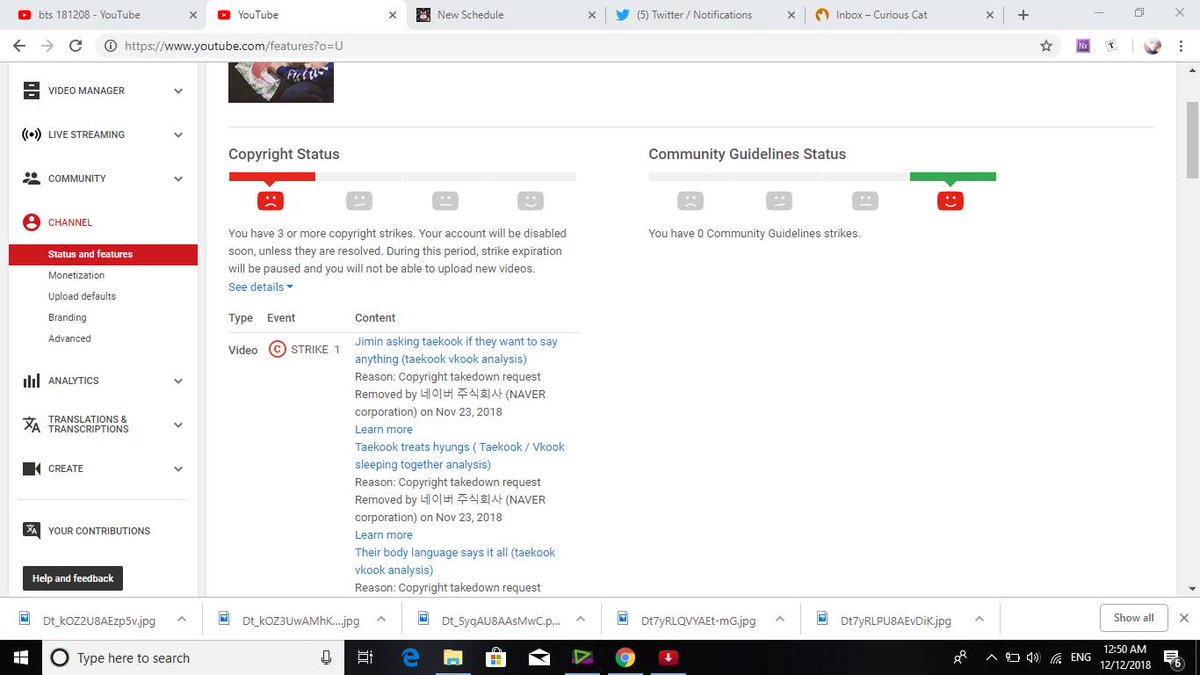Image resolution: width=1200 pixels, height=675 pixels.
Task: Click the Help and feedback button
Action: pos(72,578)
